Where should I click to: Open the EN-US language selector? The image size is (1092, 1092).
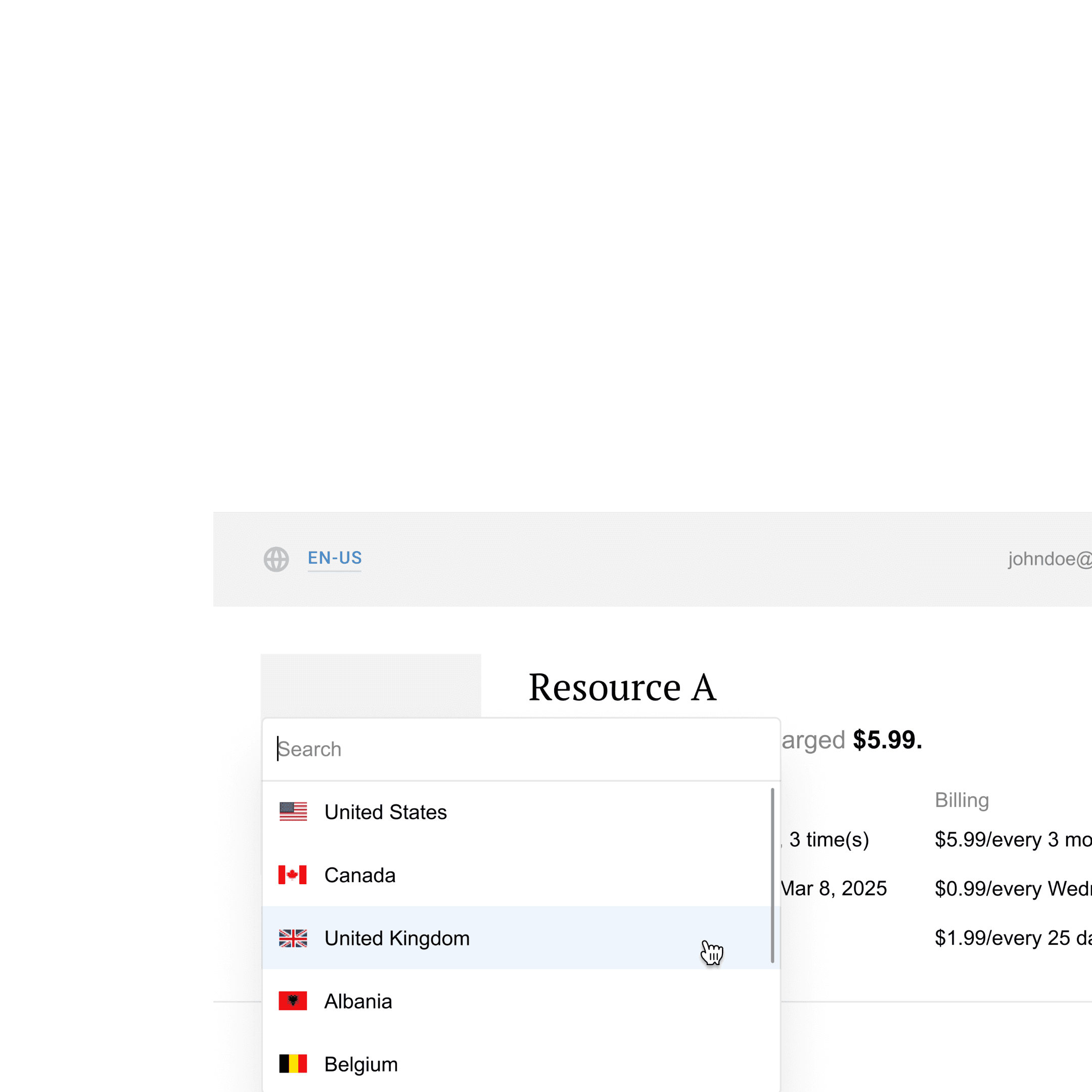335,558
